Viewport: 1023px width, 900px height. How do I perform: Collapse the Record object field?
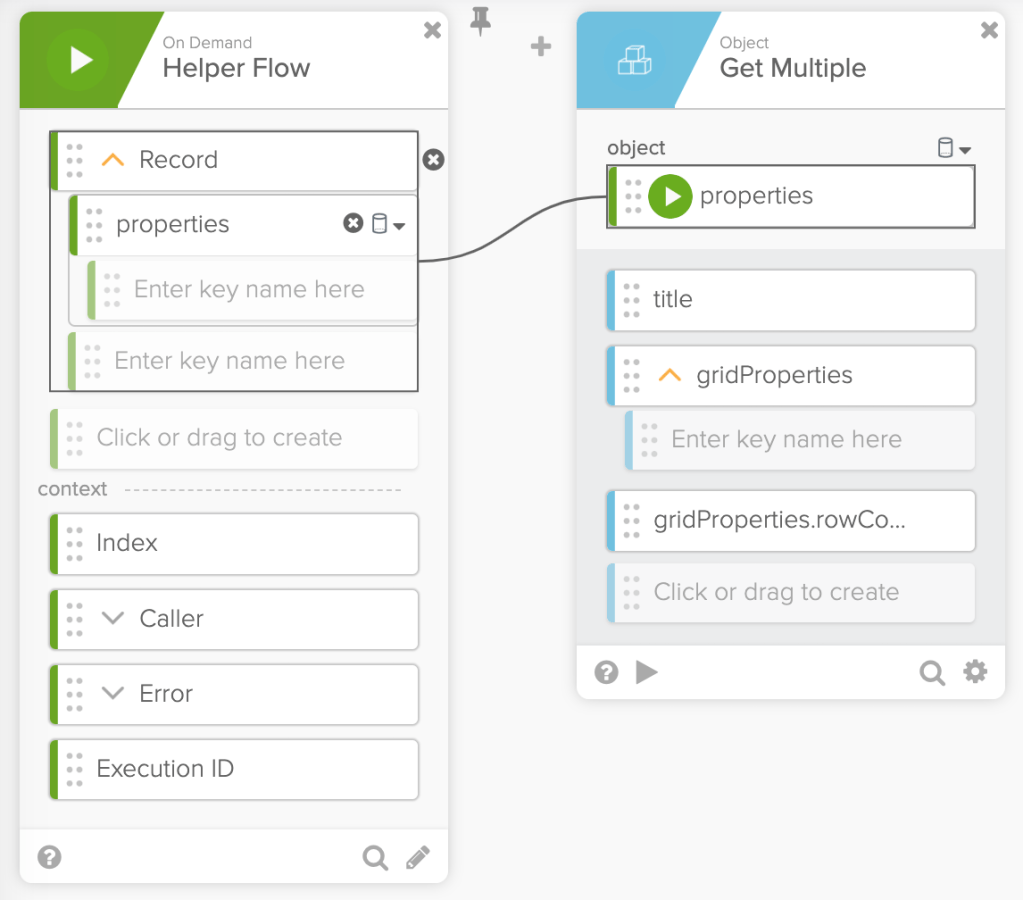(113, 160)
